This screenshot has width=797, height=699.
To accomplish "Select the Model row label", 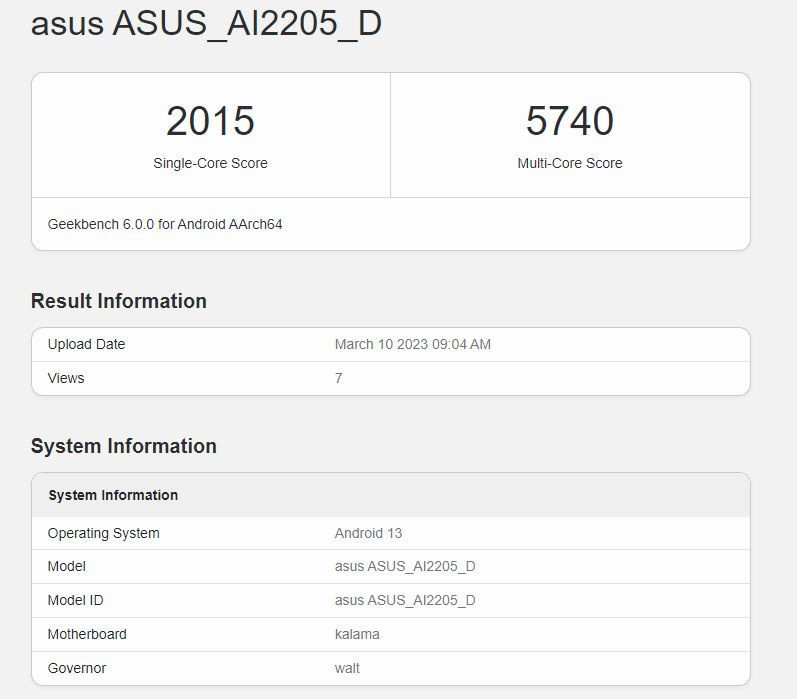I will 66,566.
